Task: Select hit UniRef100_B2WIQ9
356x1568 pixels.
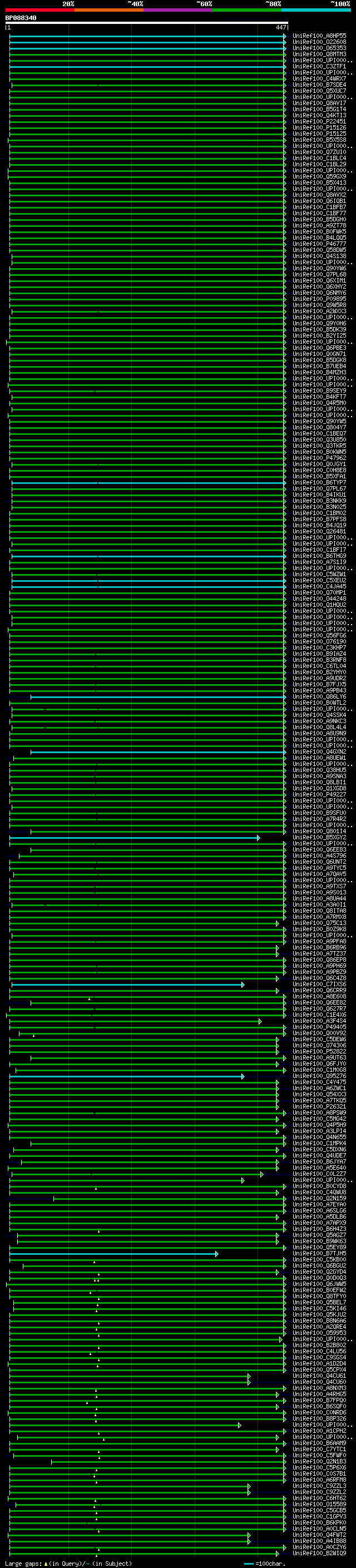Action: click(x=319, y=1553)
